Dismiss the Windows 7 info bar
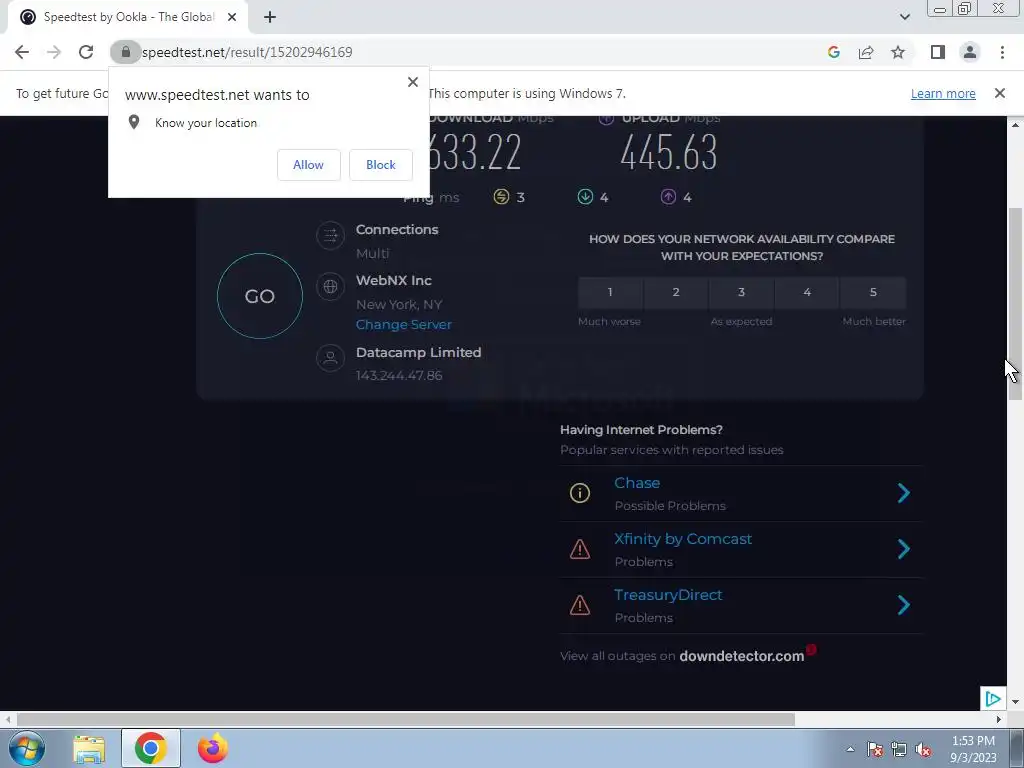Screen dimensions: 1024x768 pyautogui.click(x=1000, y=93)
